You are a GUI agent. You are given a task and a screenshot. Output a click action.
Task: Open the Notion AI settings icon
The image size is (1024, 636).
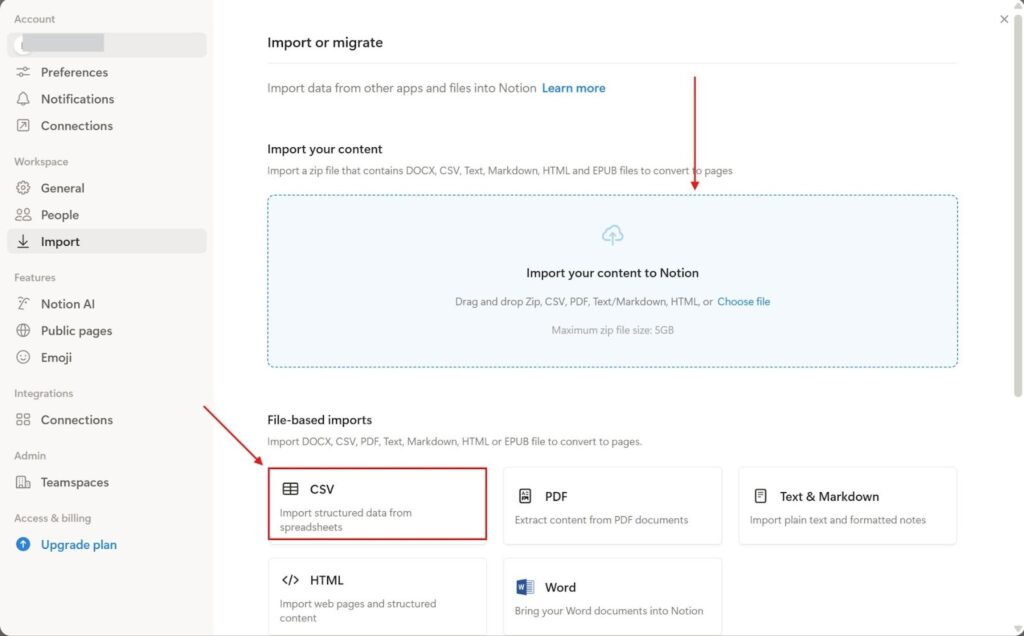25,304
